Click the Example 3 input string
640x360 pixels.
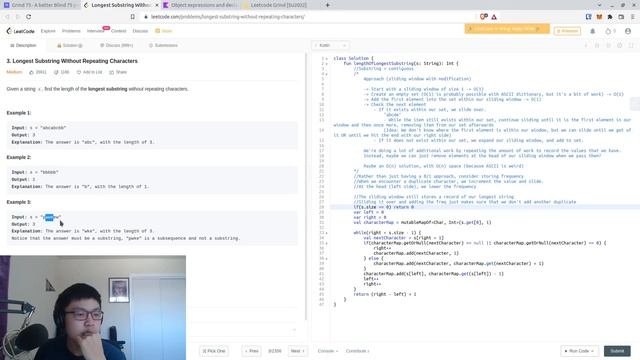[x=51, y=217]
